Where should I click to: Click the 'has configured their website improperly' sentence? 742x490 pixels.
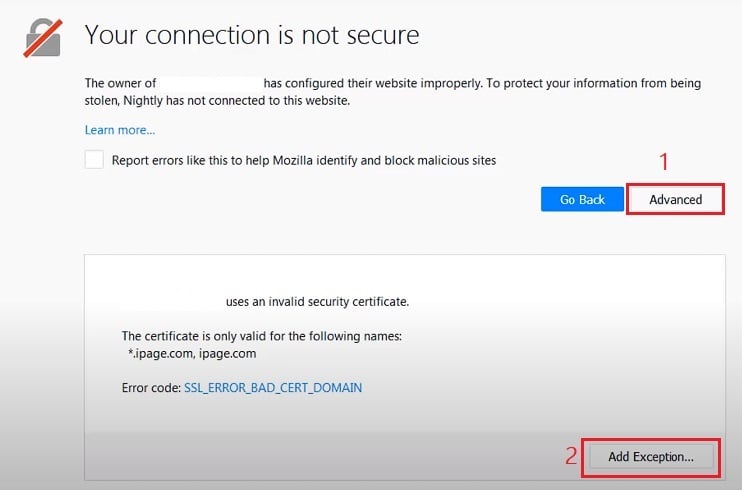pos(372,83)
